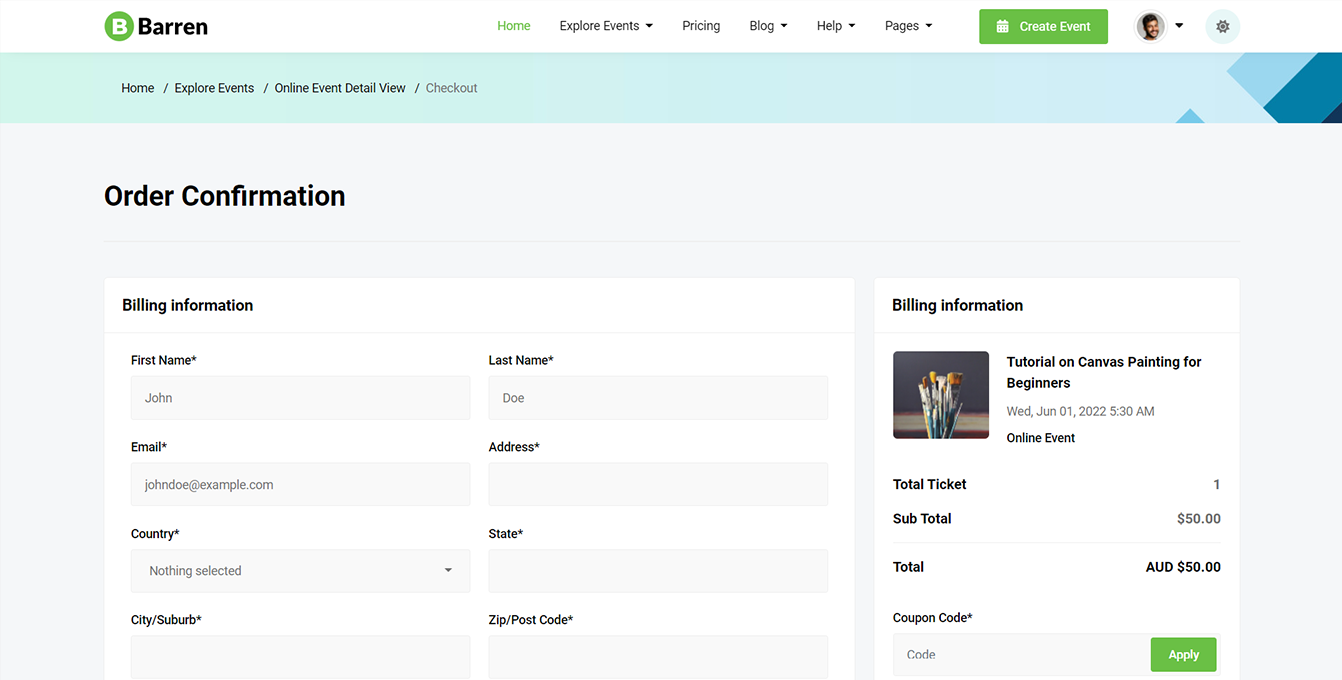Select the Email input field

coord(300,485)
